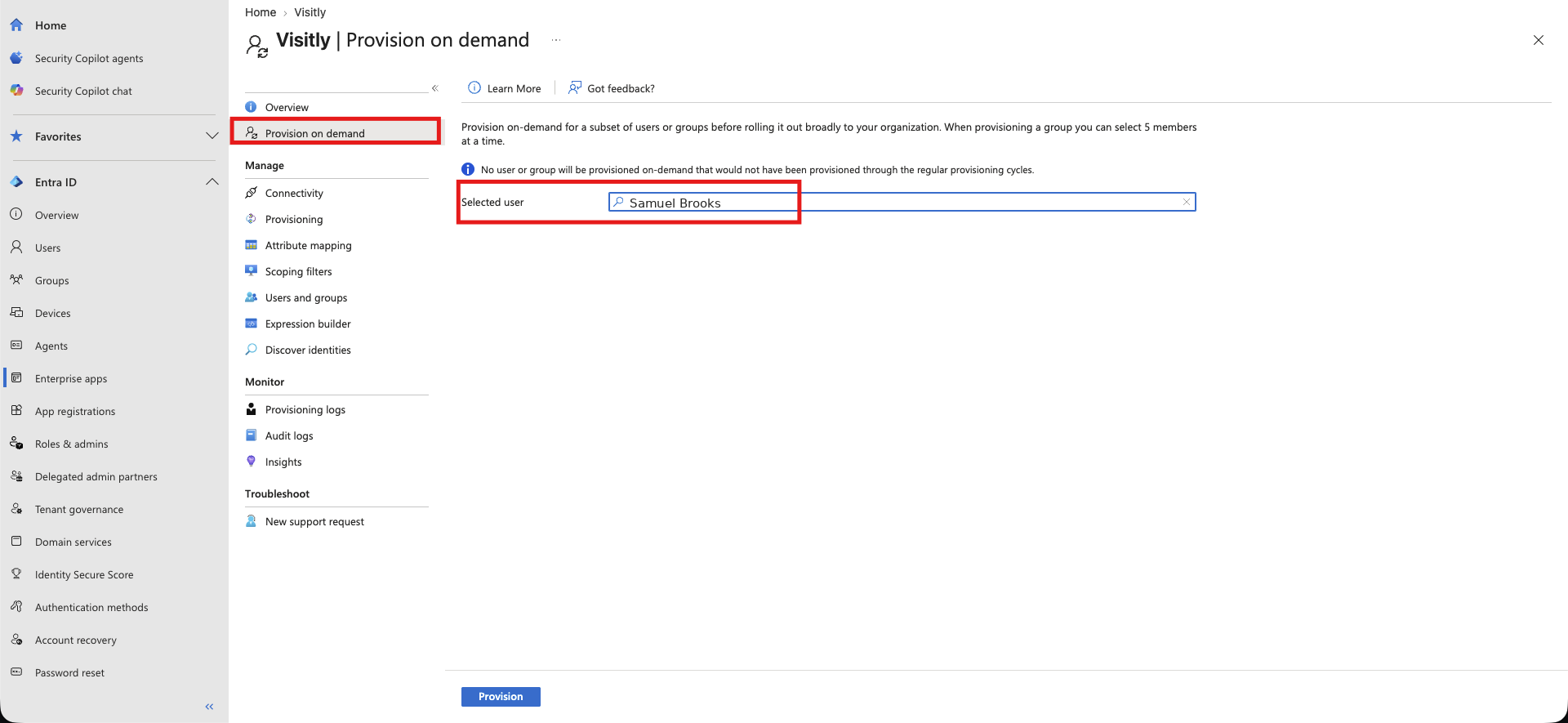Click the Attribute mapping table icon

252,245
